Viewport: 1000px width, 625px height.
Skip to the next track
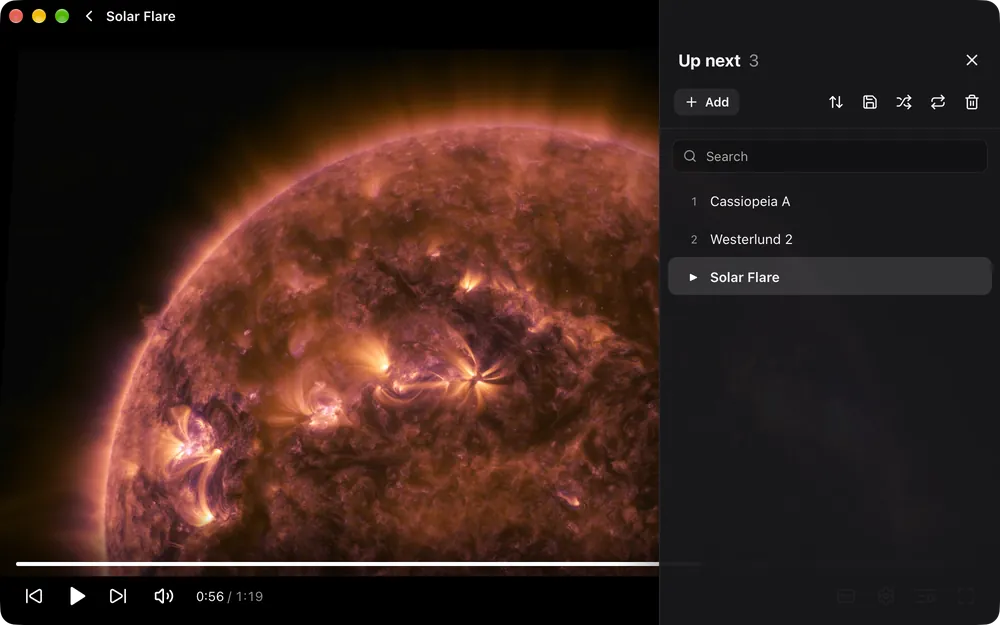point(118,596)
